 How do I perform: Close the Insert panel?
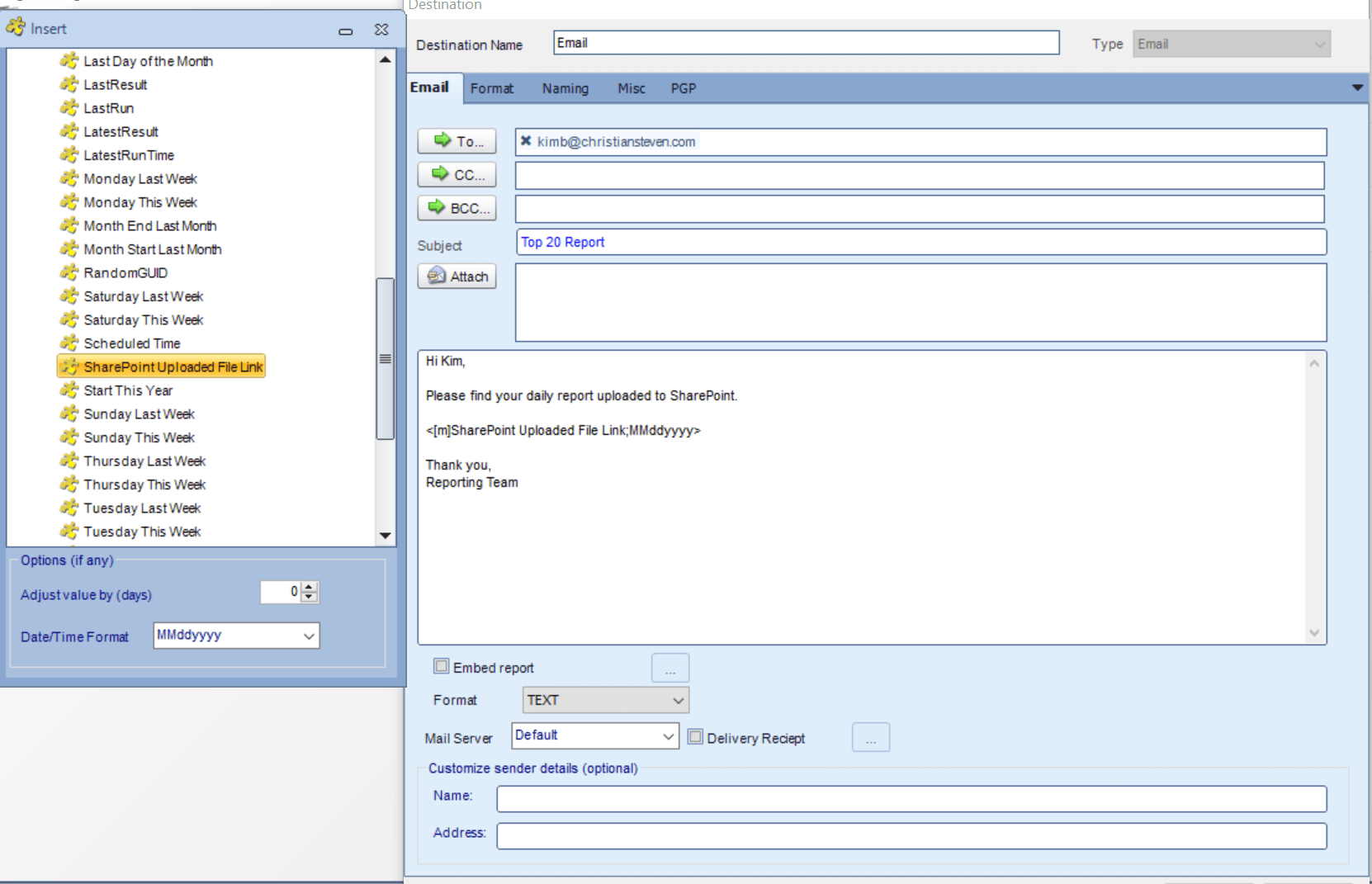pyautogui.click(x=381, y=29)
